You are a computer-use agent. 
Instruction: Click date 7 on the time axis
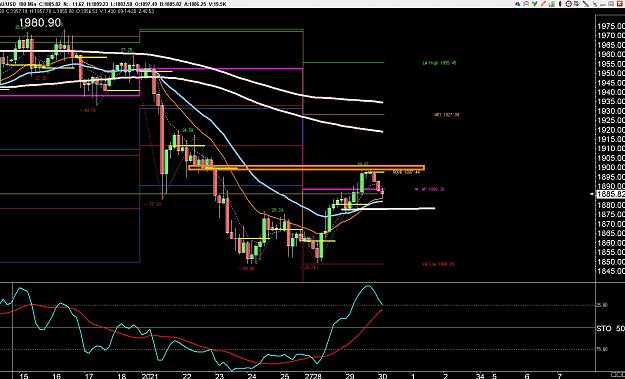(x=560, y=375)
